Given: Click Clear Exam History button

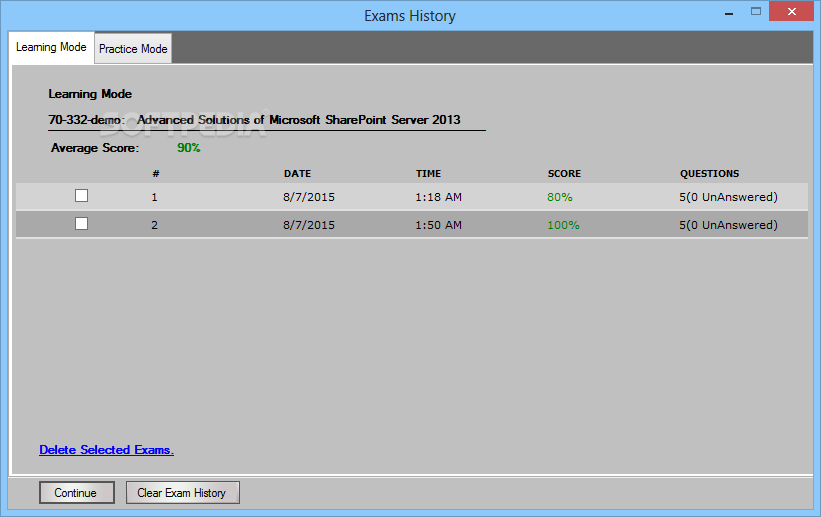Looking at the screenshot, I should [182, 493].
